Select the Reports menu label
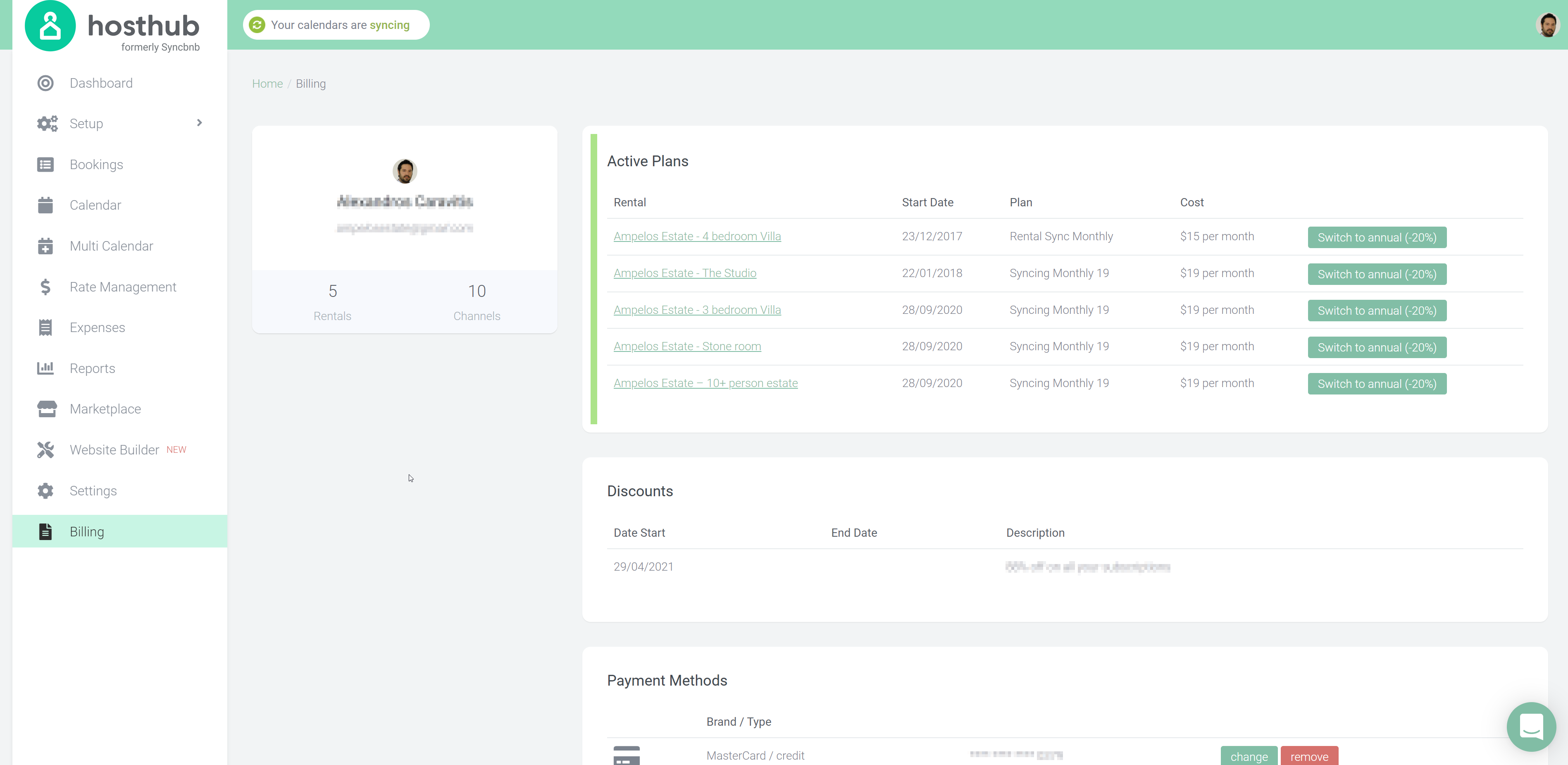The width and height of the screenshot is (1568, 765). (92, 368)
